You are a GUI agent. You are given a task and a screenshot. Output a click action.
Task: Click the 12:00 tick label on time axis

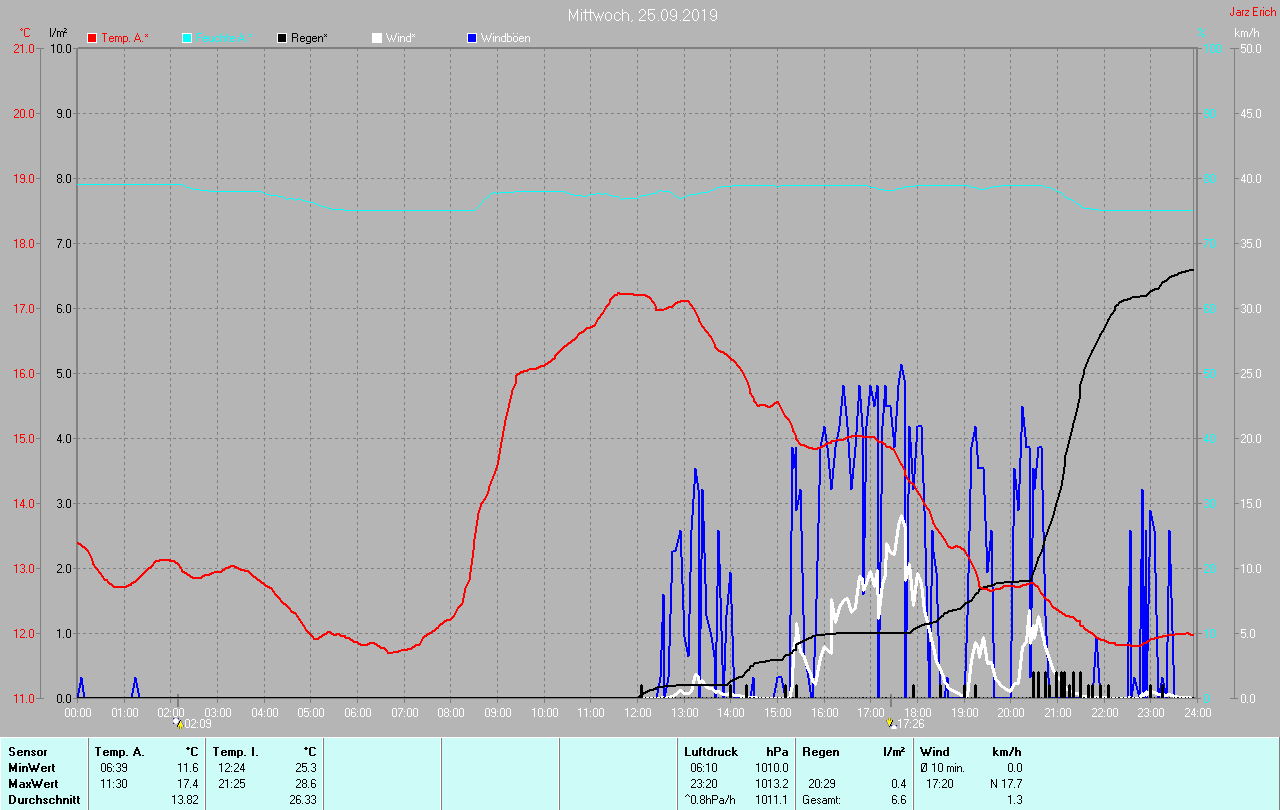tap(637, 713)
